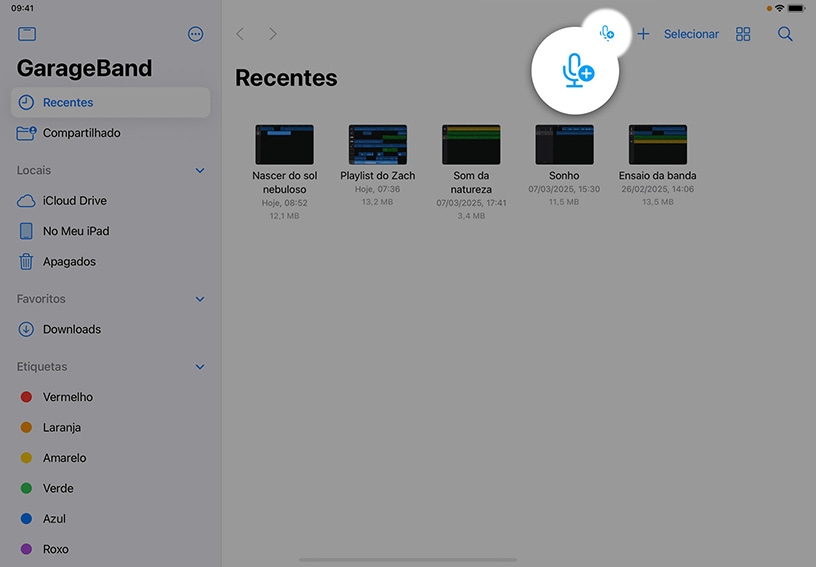The width and height of the screenshot is (816, 567).
Task: Click the 09:41 clock in status bar
Action: click(22, 8)
